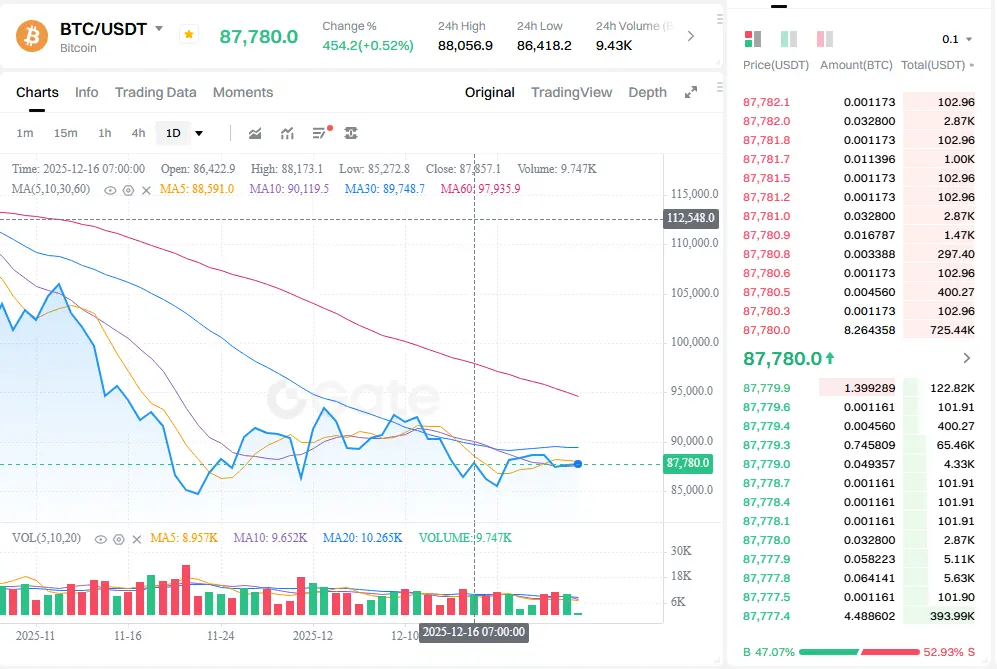Select ask price 87,780.0 in sell orders
This screenshot has width=997, height=669.
tap(766, 330)
